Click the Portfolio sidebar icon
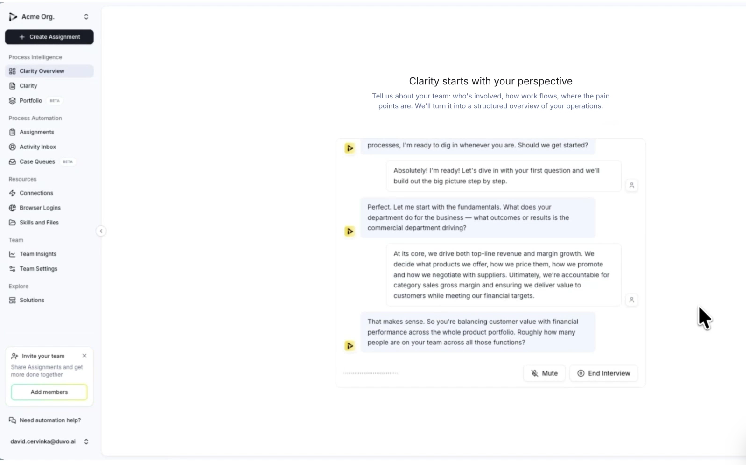Image resolution: width=746 pixels, height=465 pixels. [12, 100]
